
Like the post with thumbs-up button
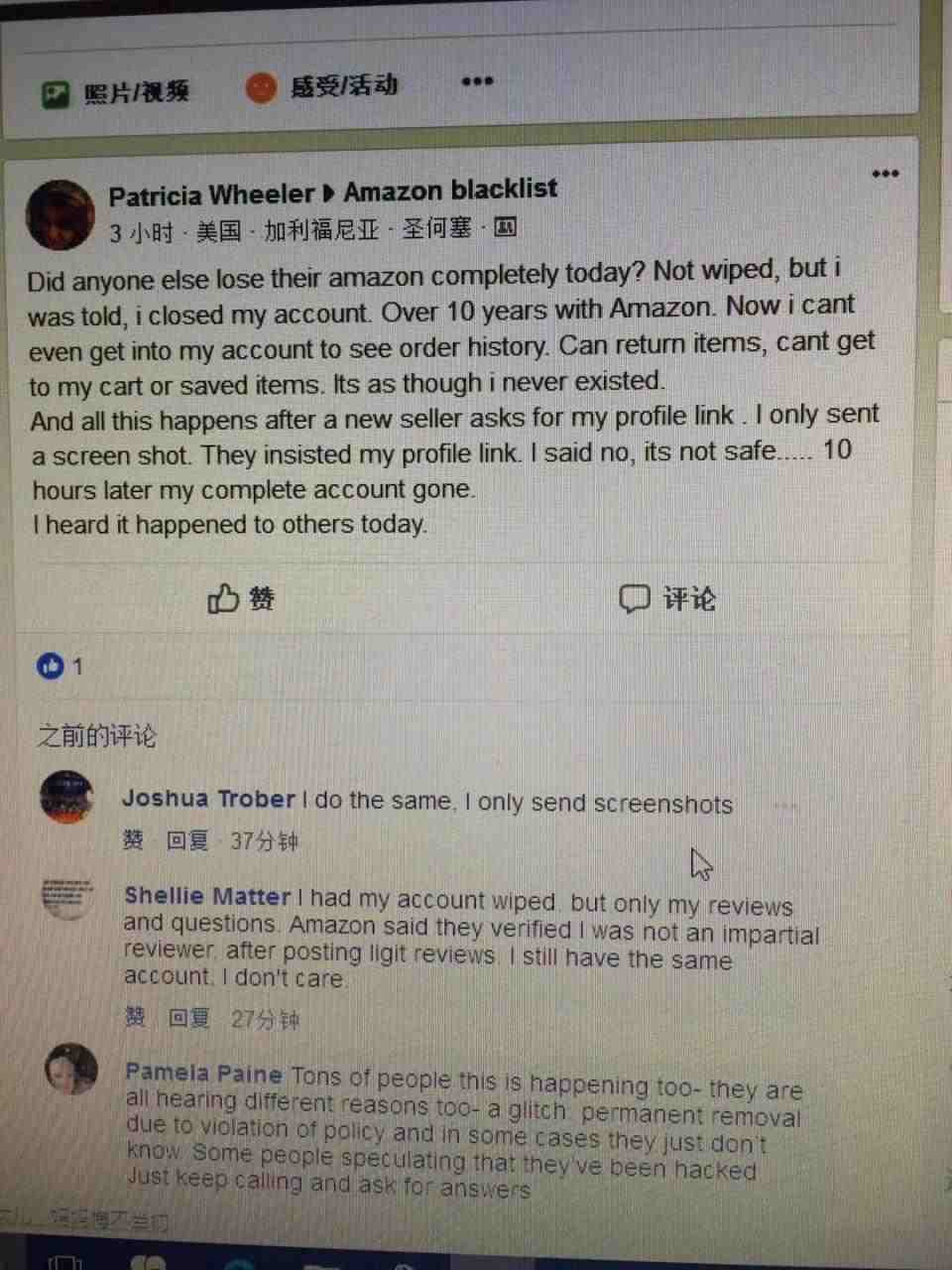click(241, 598)
